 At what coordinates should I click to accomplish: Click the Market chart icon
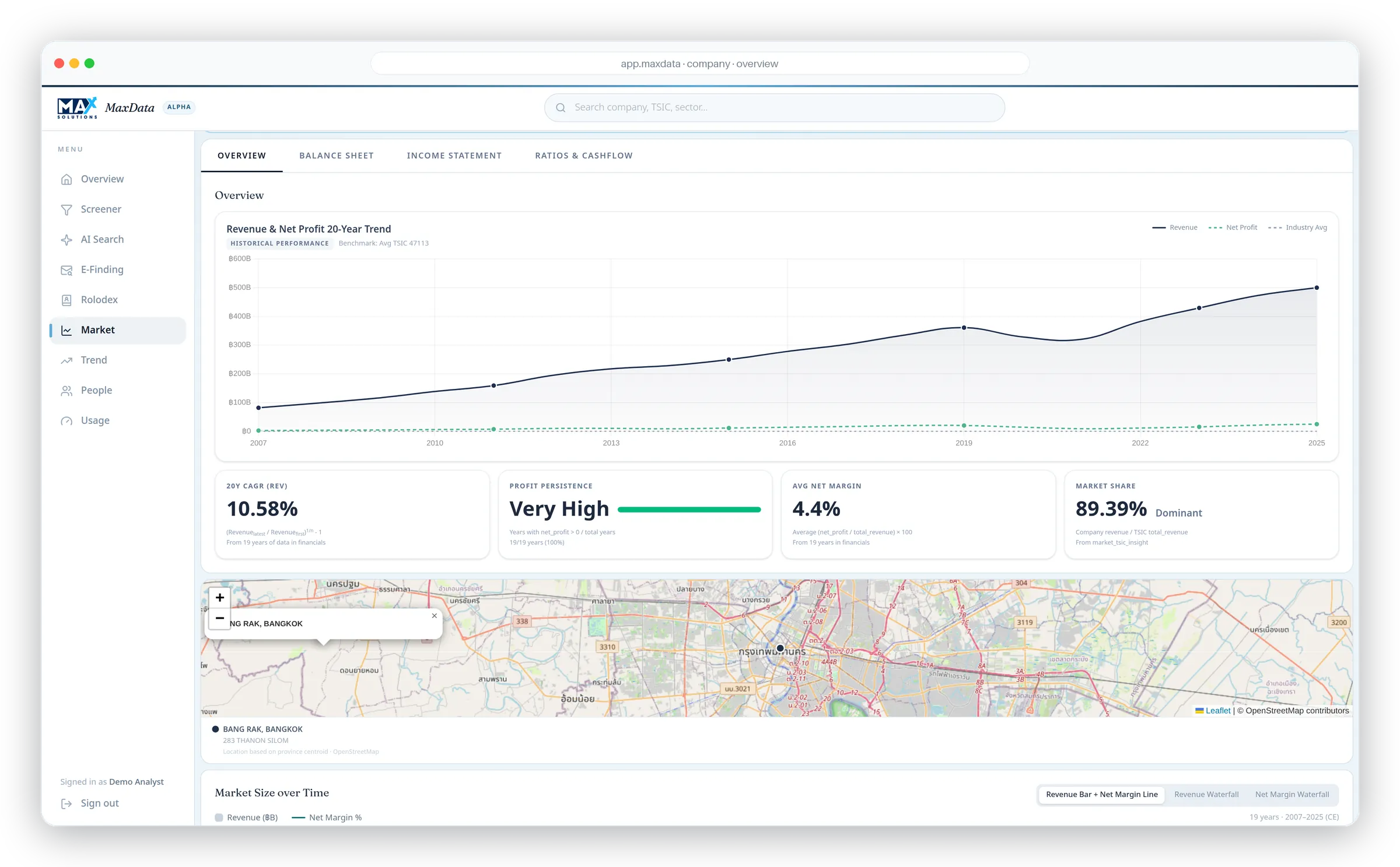66,331
